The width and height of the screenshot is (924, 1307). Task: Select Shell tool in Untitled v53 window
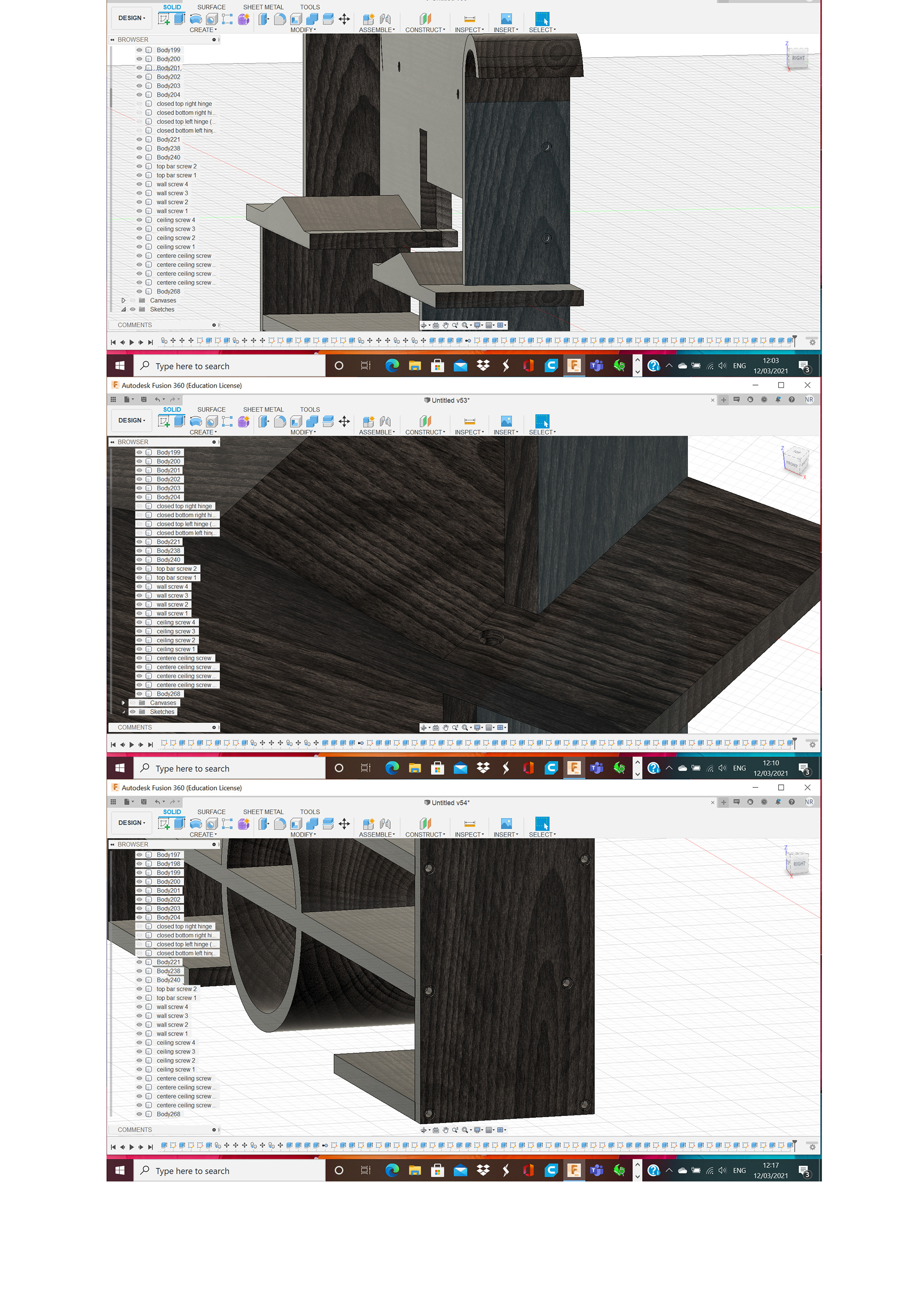(x=296, y=421)
